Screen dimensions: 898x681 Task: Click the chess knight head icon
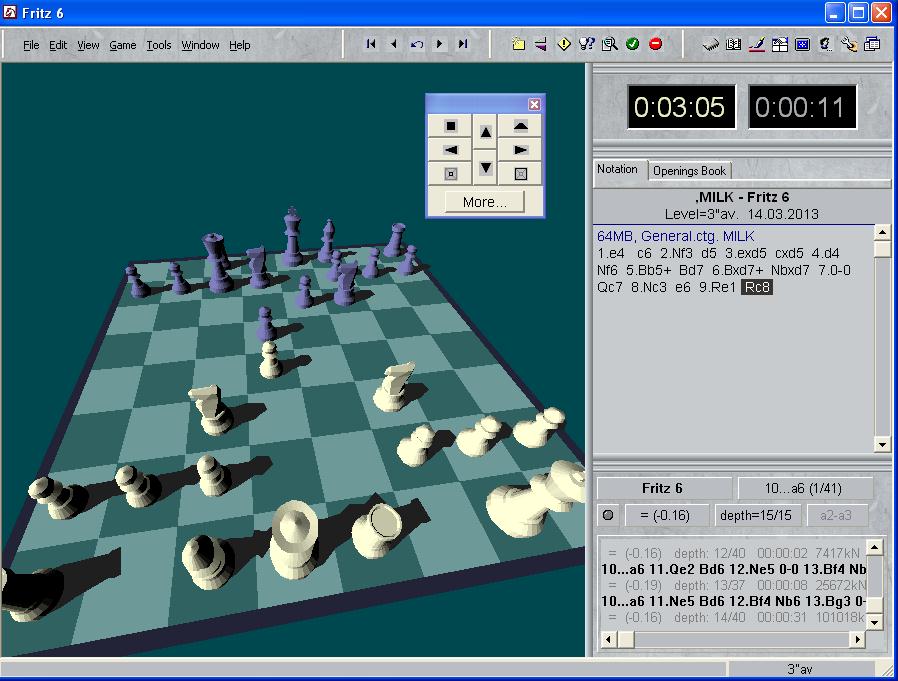tap(825, 44)
